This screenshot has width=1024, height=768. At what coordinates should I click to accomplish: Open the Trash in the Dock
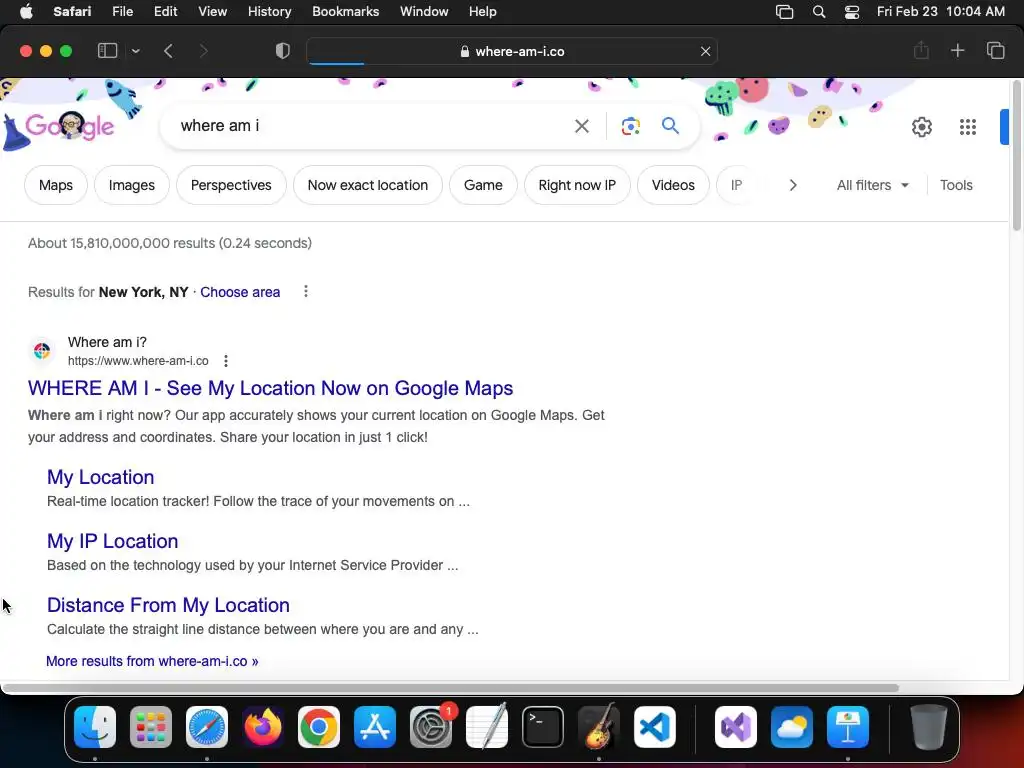(929, 727)
